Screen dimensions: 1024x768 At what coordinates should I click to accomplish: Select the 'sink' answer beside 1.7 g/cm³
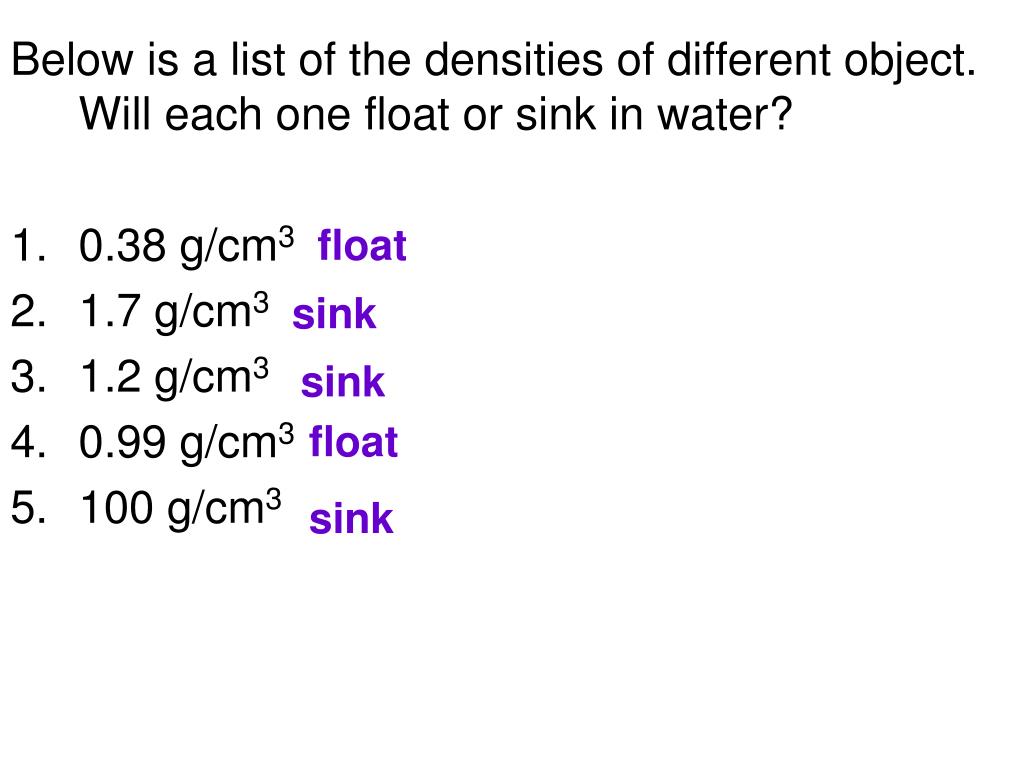[334, 314]
